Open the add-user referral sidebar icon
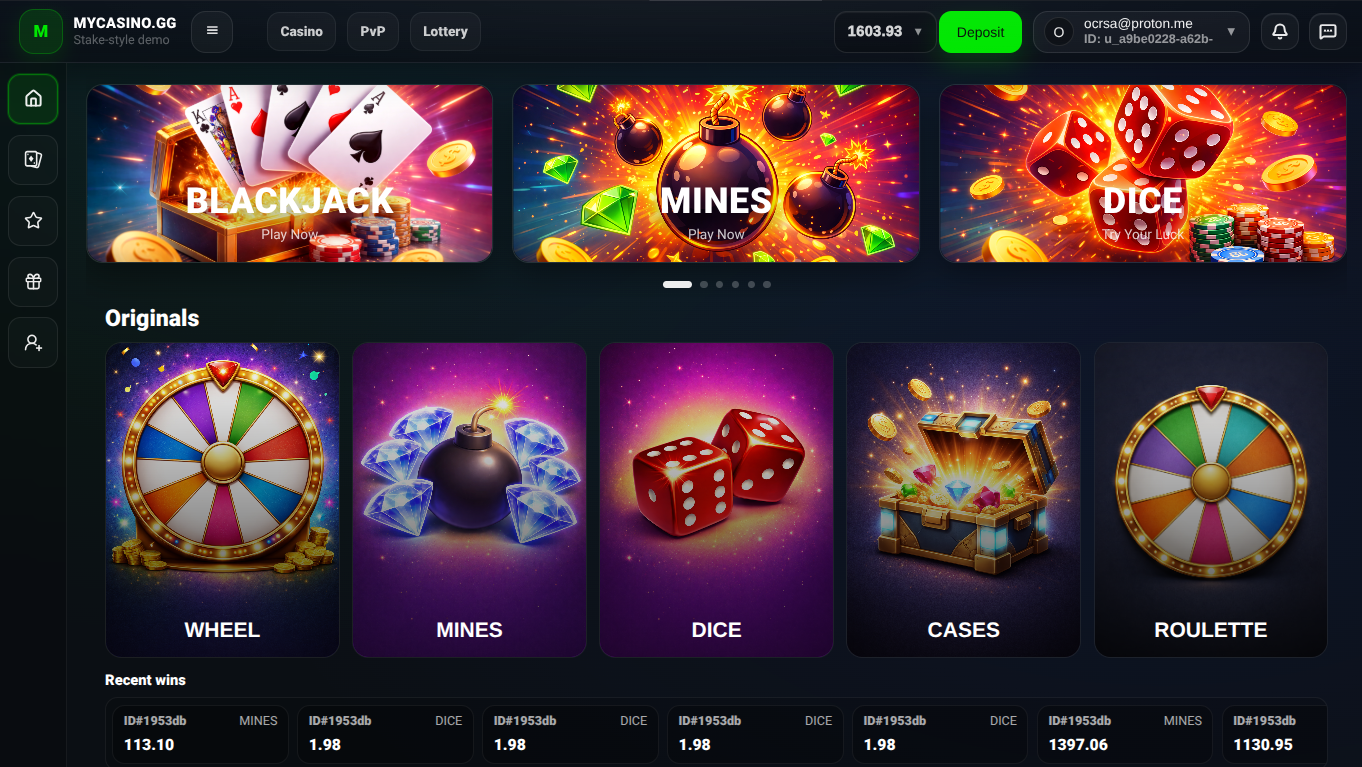 click(x=33, y=343)
